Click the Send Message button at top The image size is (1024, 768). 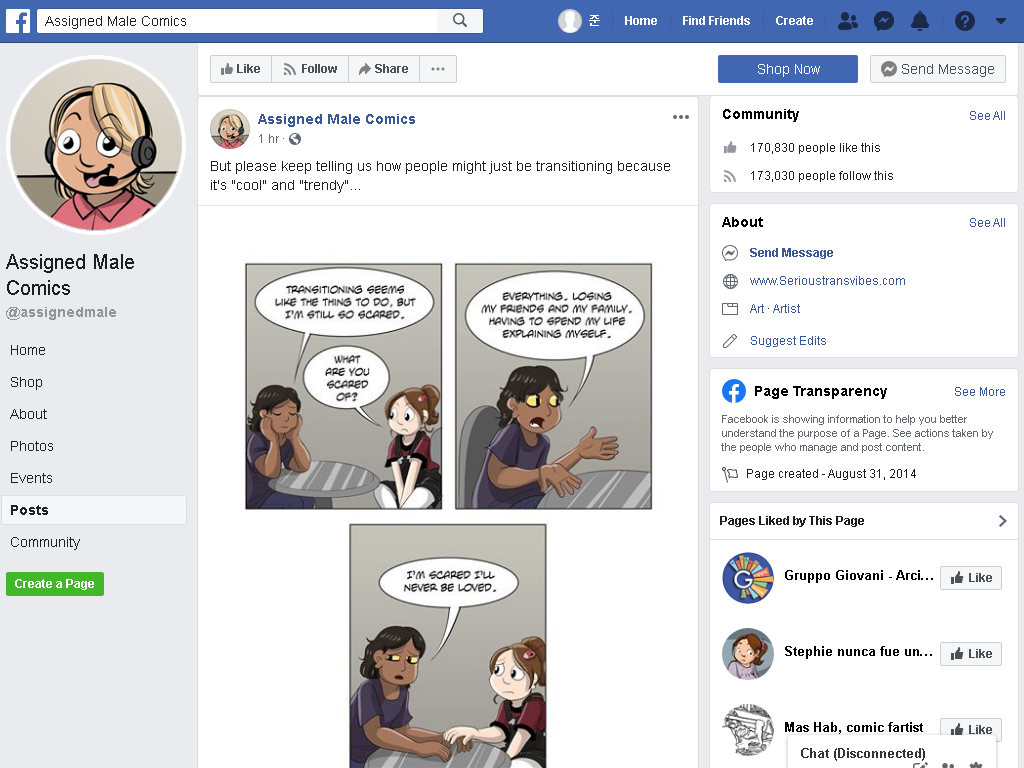938,69
